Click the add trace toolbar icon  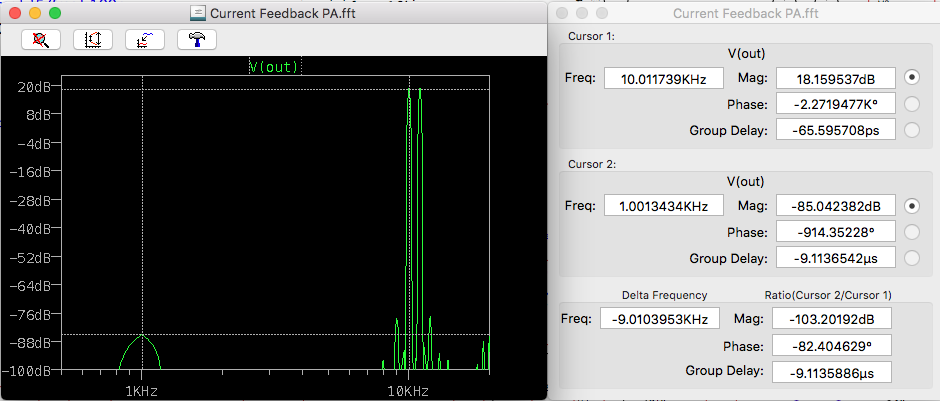[x=145, y=40]
